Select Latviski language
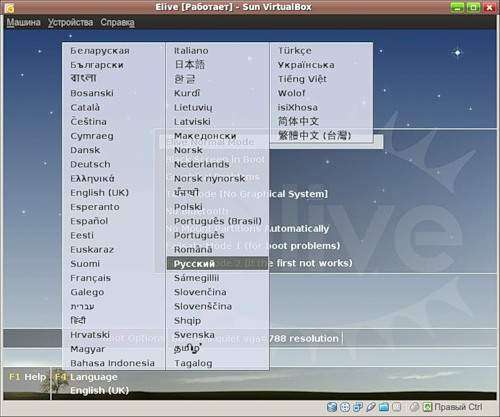Viewport: 500px width, 417px height. tap(192, 122)
